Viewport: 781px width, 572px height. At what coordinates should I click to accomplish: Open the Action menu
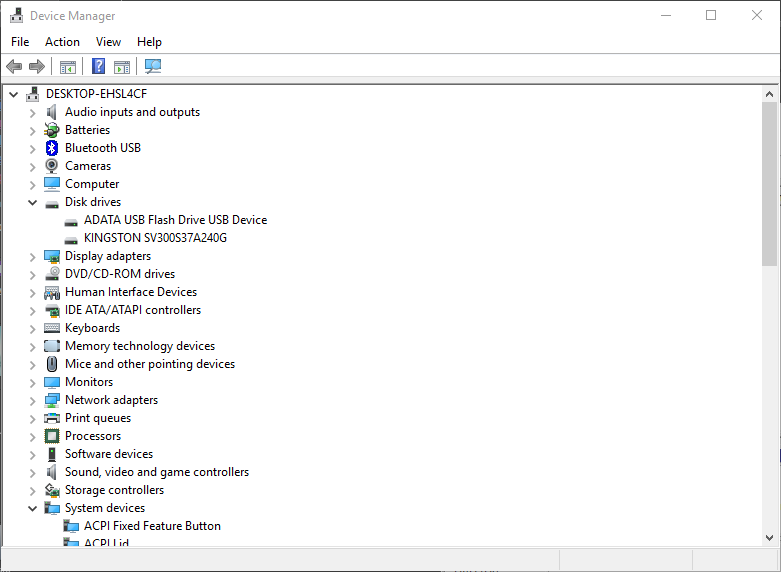[x=62, y=42]
